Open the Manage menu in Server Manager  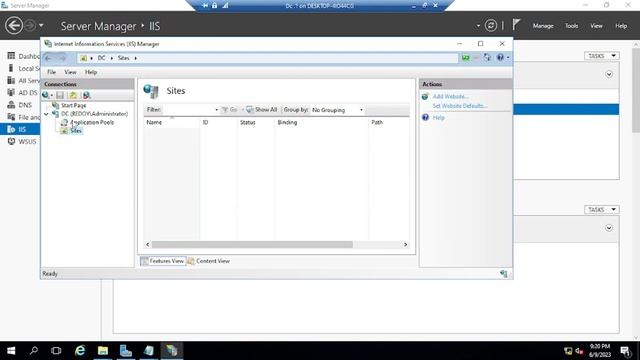click(543, 26)
